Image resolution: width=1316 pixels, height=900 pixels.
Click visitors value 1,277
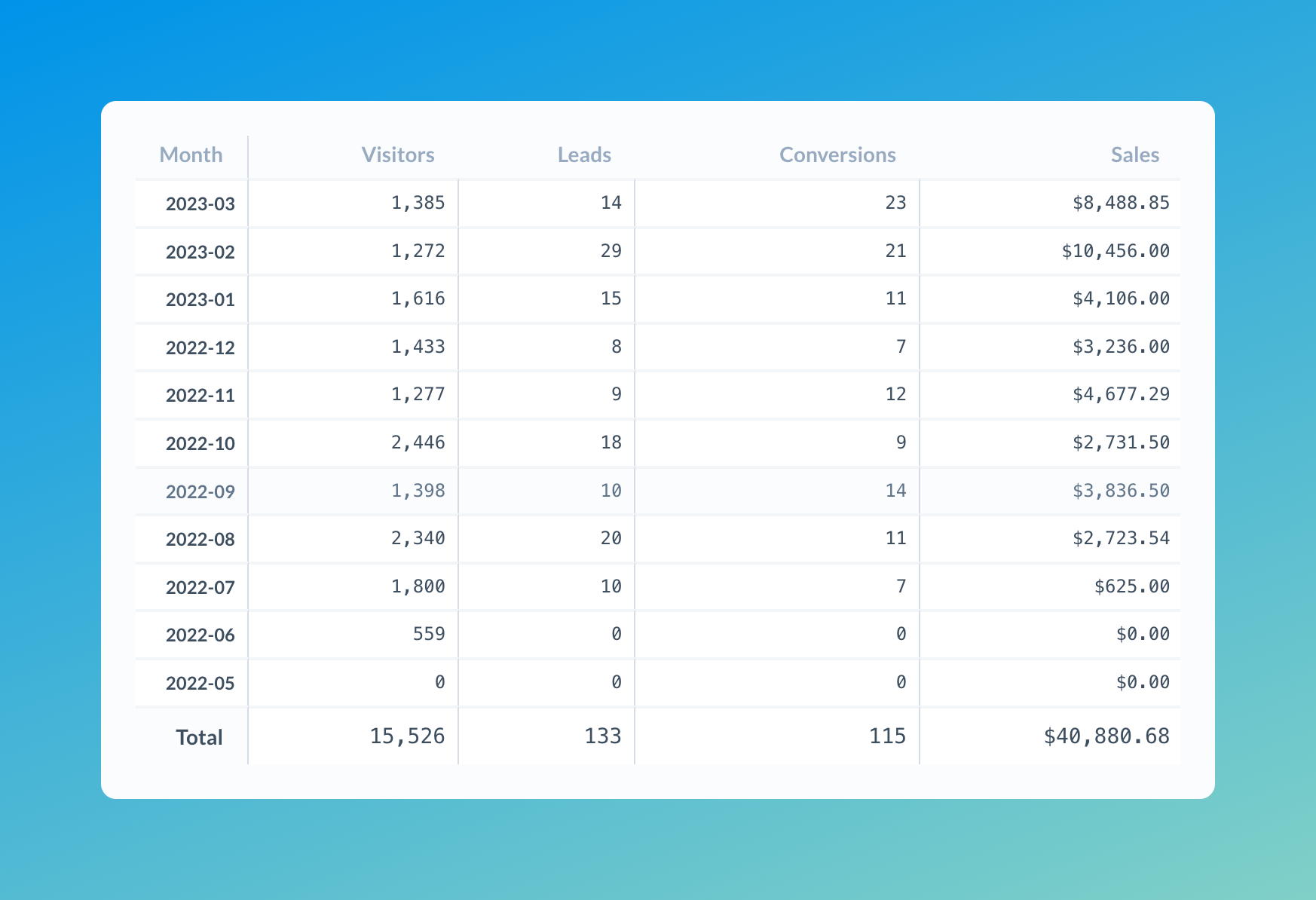click(x=418, y=394)
